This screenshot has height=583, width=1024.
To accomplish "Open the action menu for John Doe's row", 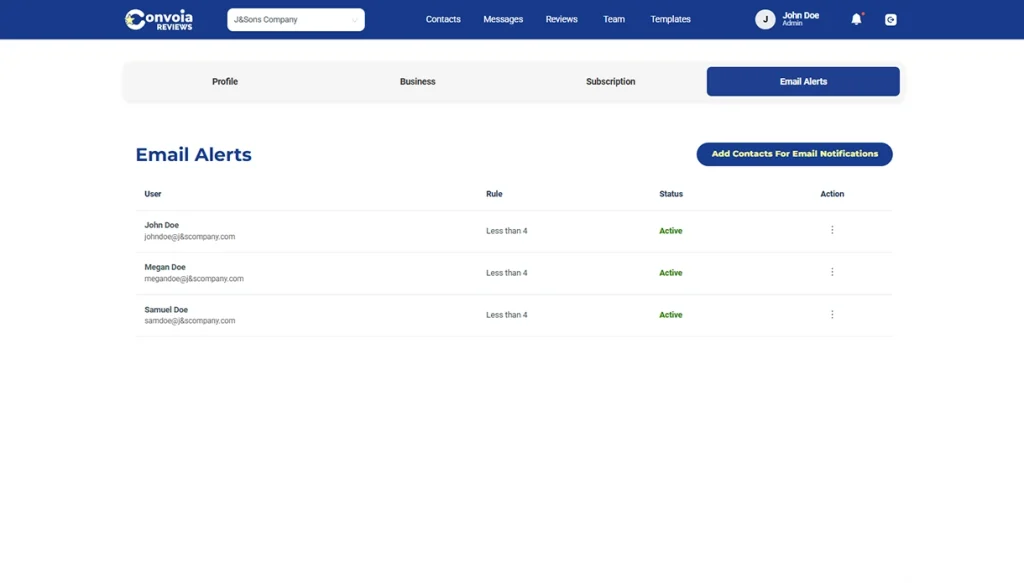I will (x=832, y=230).
